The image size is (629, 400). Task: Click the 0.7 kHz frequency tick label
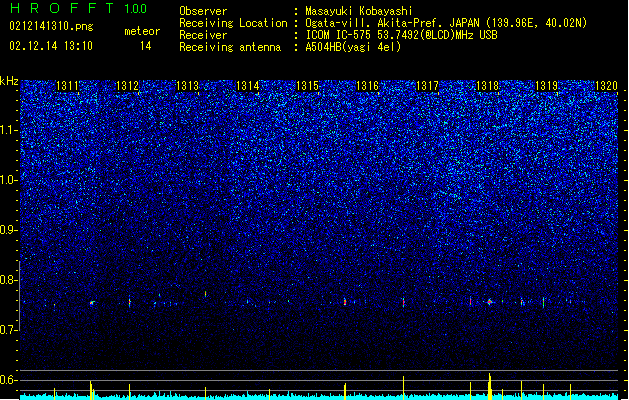[x=9, y=330]
